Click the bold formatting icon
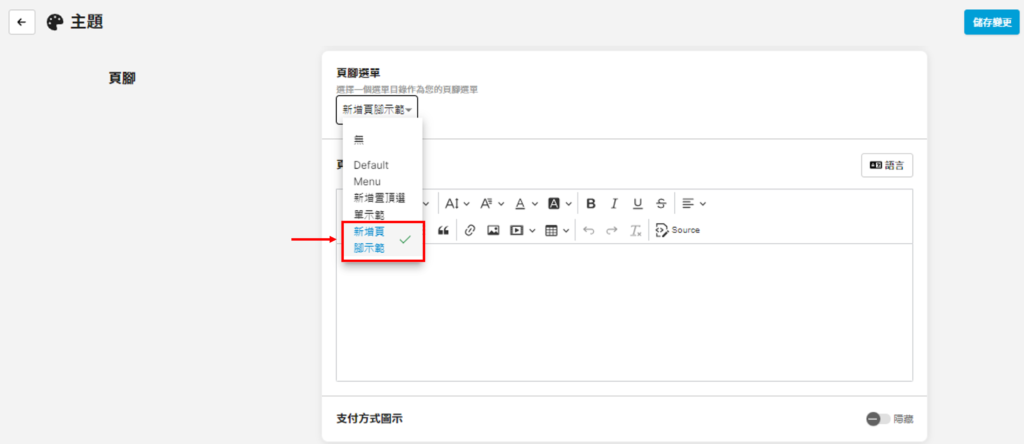This screenshot has width=1024, height=444. [591, 203]
